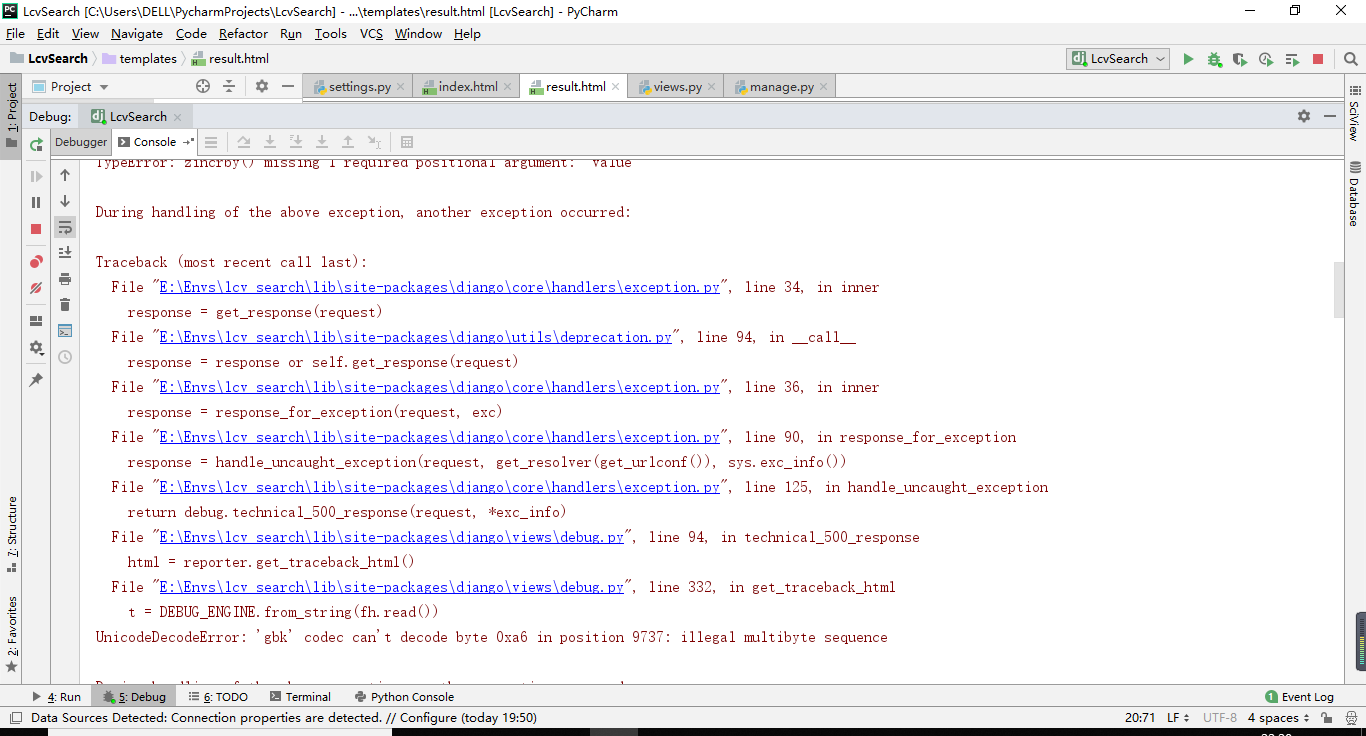Open the Database side panel
This screenshot has width=1366, height=736.
(x=1355, y=193)
